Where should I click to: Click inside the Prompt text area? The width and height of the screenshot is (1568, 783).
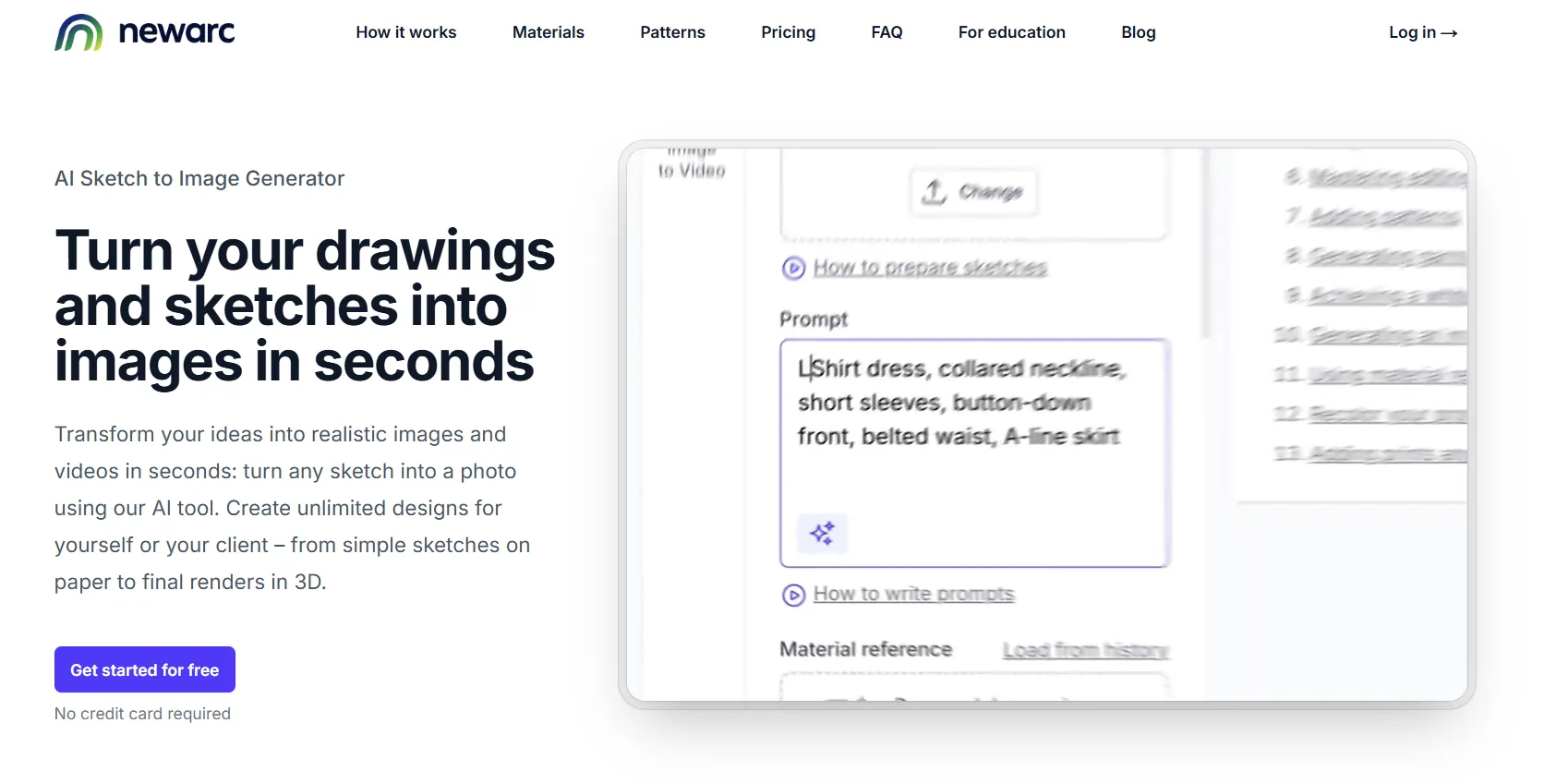(x=975, y=452)
